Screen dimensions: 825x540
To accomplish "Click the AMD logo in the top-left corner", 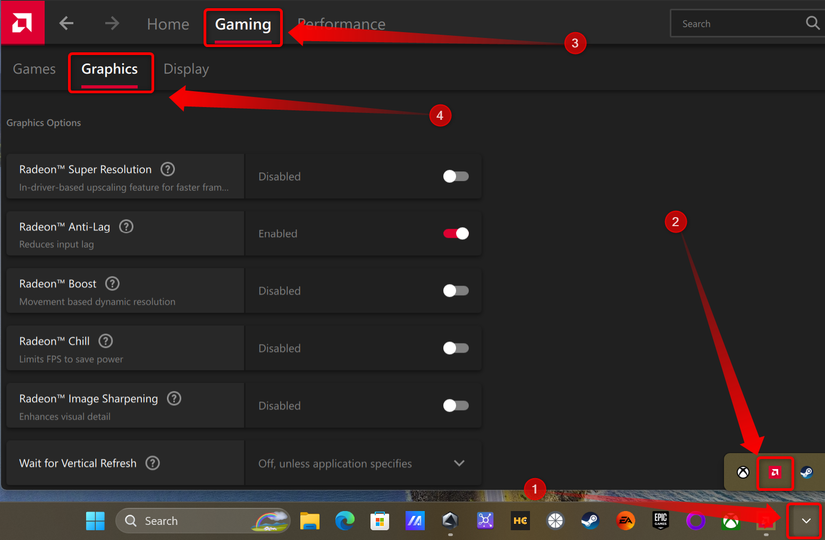I will pyautogui.click(x=23, y=23).
